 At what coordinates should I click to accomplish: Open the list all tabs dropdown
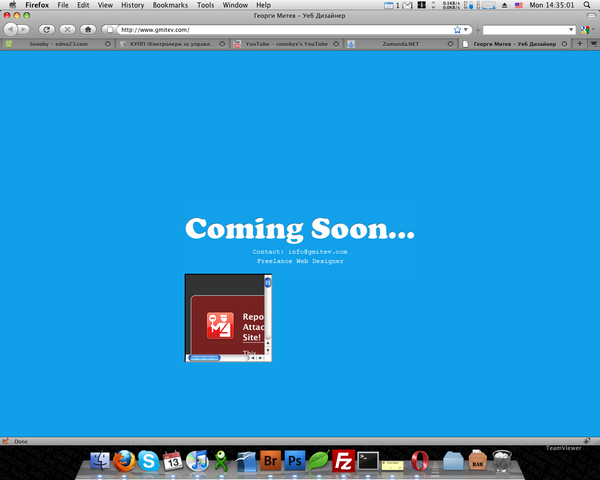(593, 44)
